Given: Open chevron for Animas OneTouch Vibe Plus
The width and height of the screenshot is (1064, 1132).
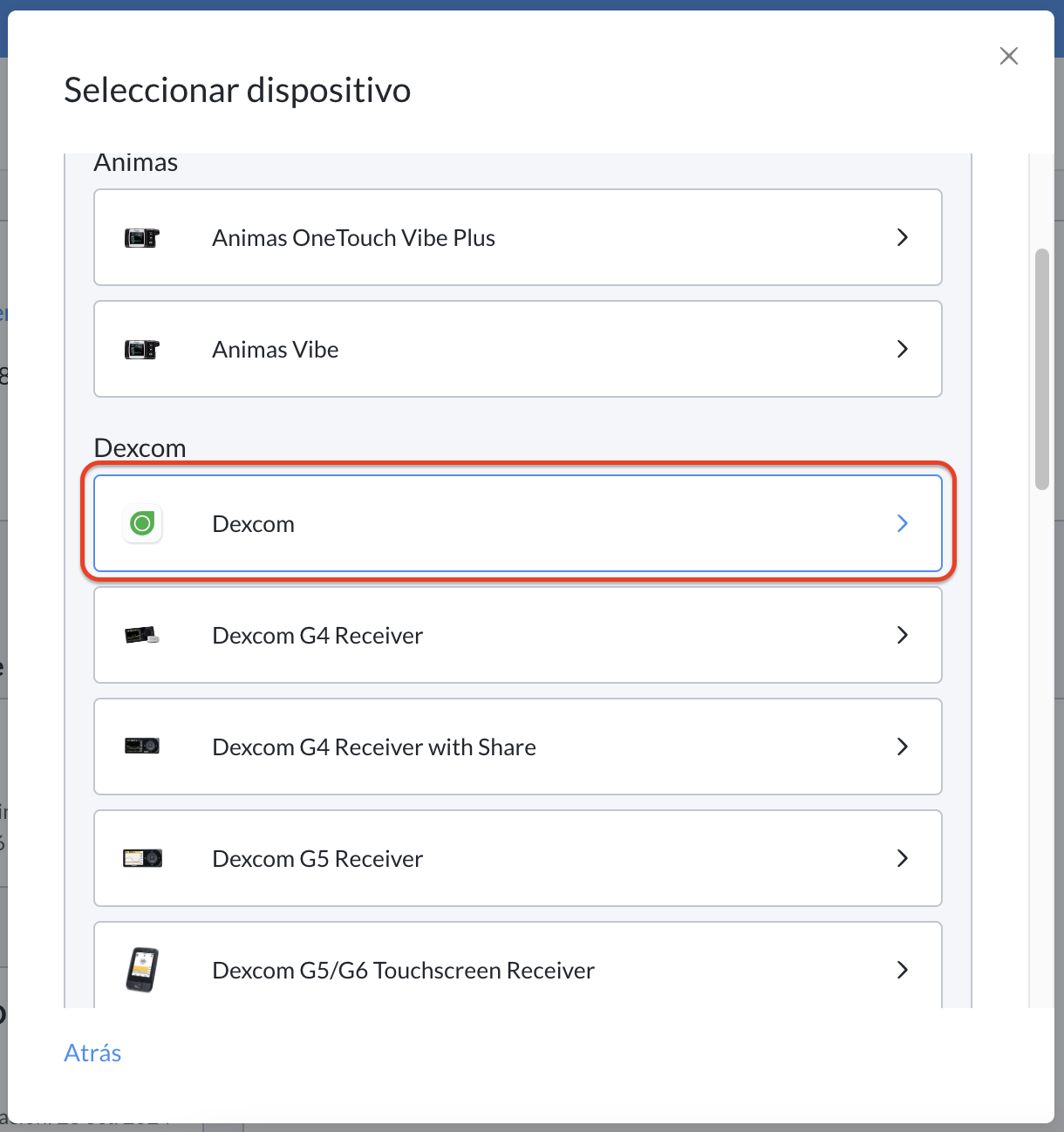Looking at the screenshot, I should 903,237.
